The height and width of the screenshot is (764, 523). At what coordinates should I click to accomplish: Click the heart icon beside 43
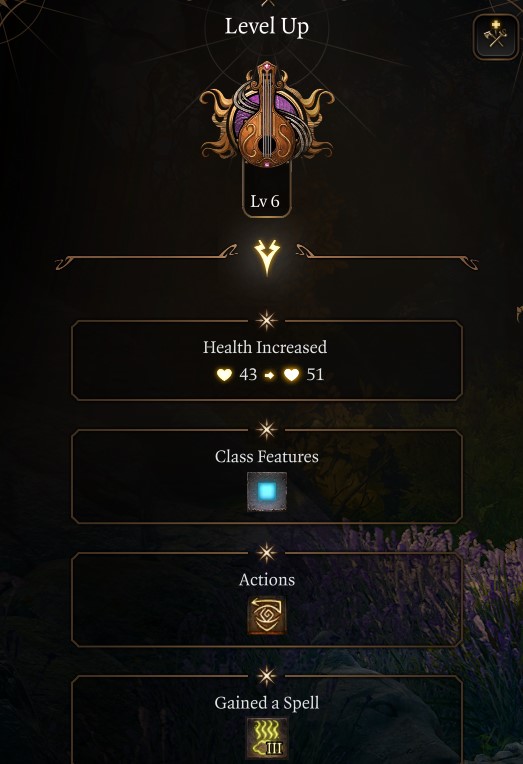224,375
